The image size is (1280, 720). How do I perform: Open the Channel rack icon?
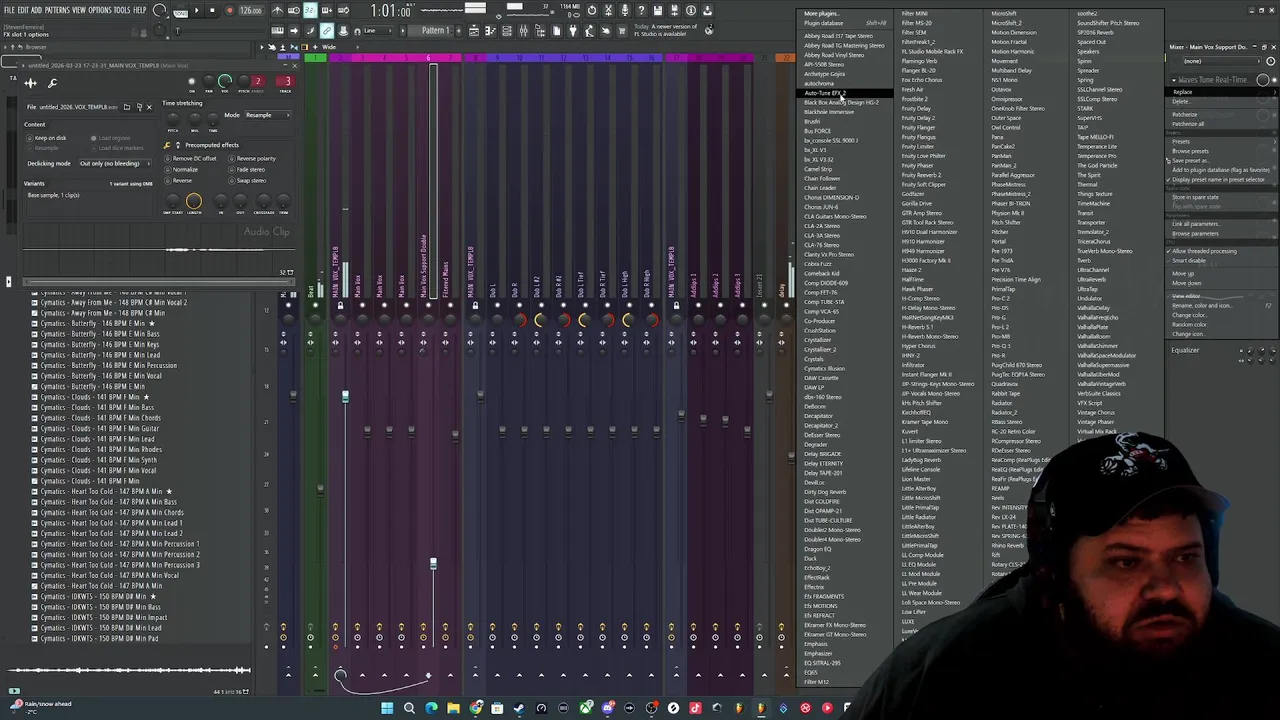click(507, 31)
